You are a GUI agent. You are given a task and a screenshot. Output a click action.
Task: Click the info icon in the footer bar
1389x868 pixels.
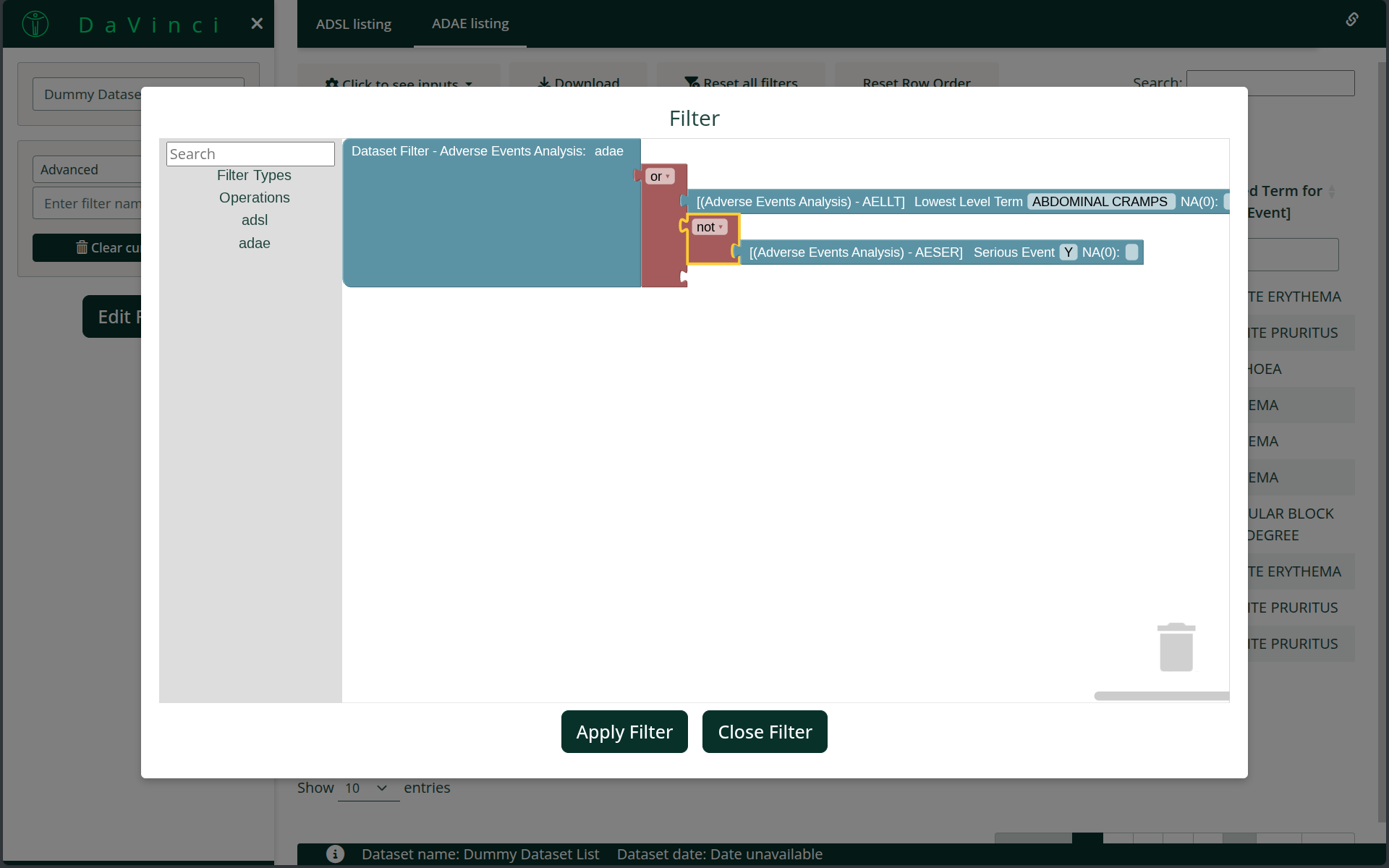[335, 854]
